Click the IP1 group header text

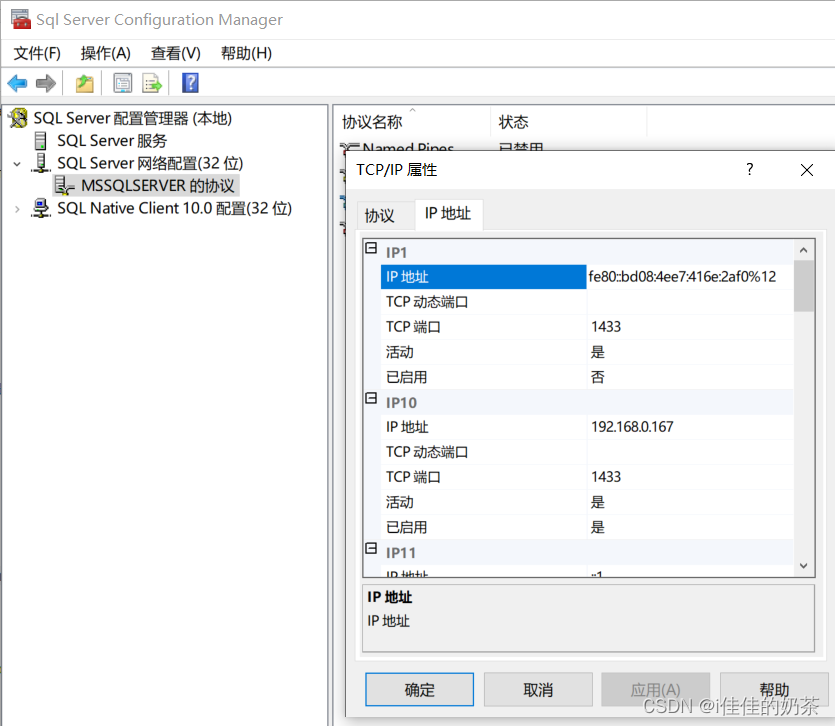pyautogui.click(x=397, y=252)
